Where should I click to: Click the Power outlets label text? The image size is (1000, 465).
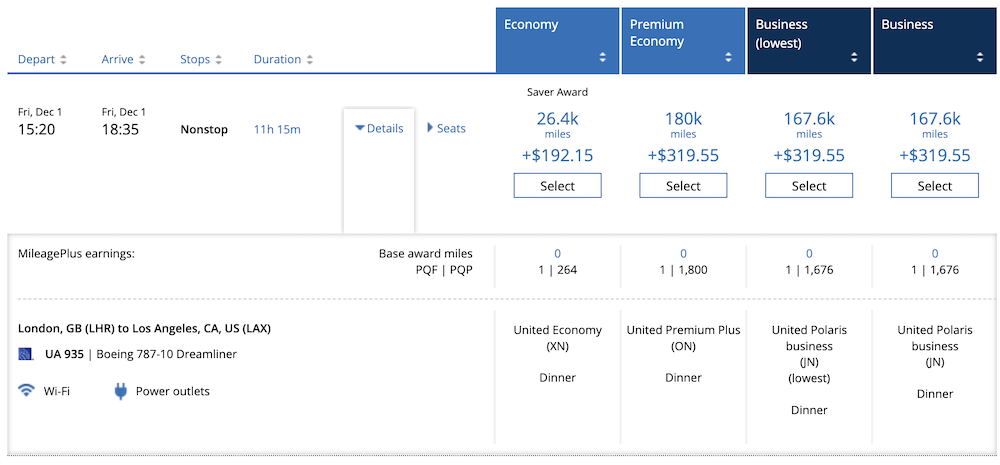173,391
